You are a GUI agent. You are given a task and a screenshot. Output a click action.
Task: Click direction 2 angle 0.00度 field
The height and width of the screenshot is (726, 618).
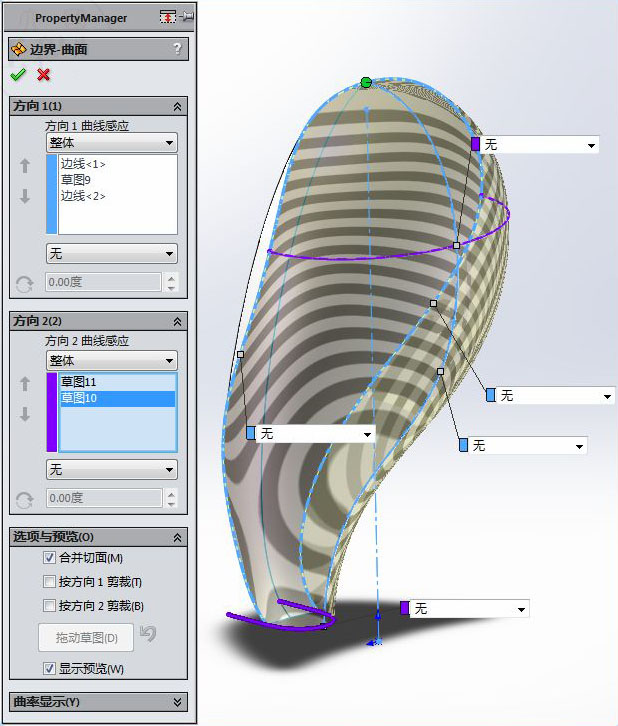103,498
